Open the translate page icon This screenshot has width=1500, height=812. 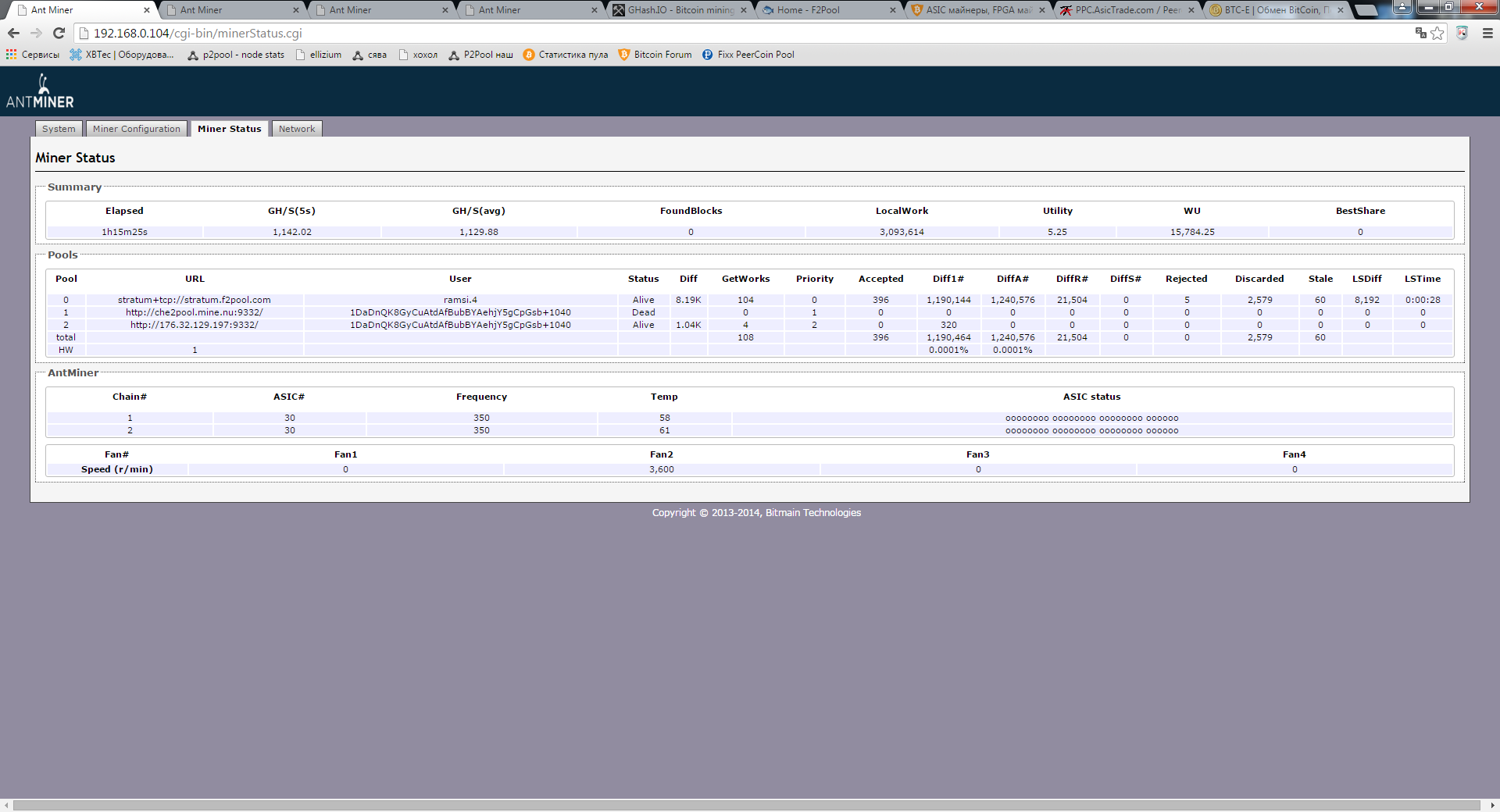[1421, 33]
